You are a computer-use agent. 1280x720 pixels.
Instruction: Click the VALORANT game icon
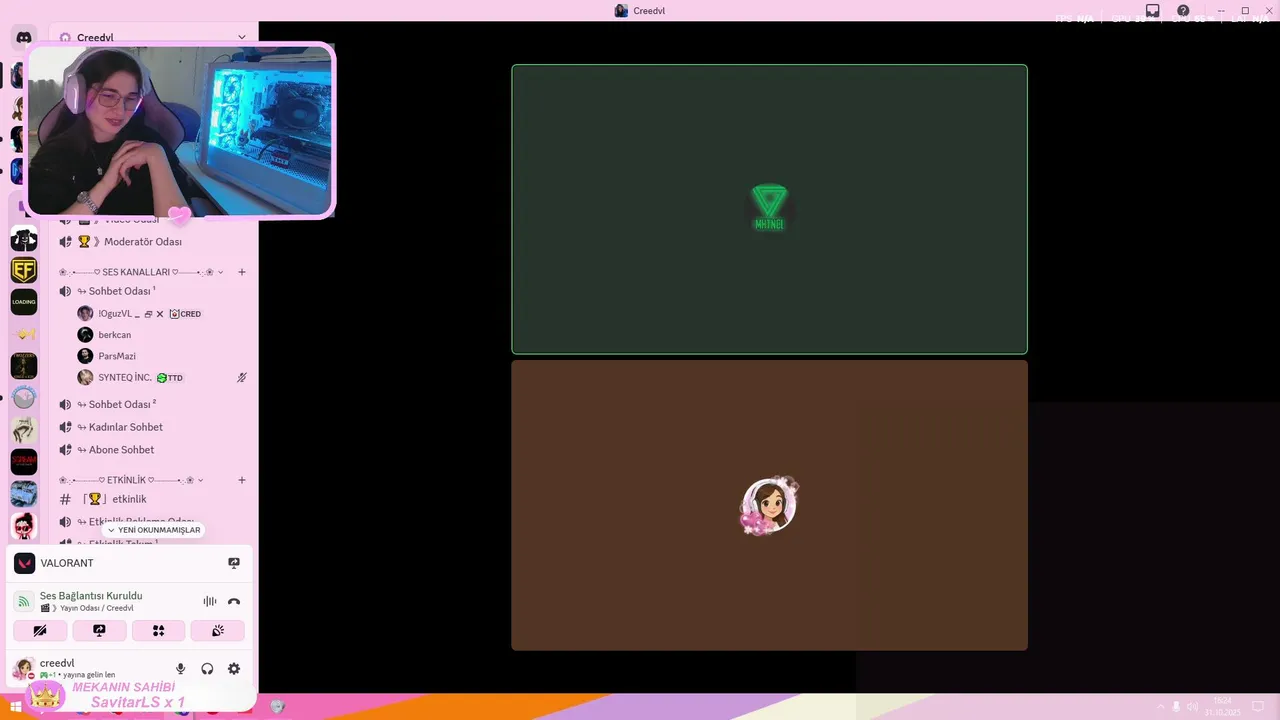[24, 563]
